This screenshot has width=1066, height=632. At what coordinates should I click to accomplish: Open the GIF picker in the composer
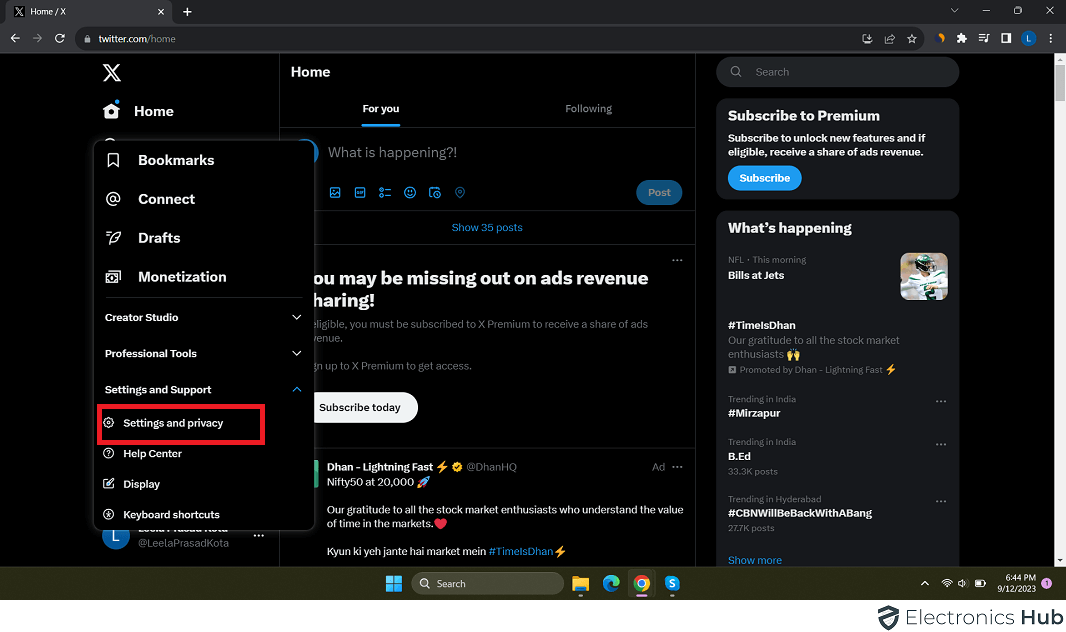point(360,192)
